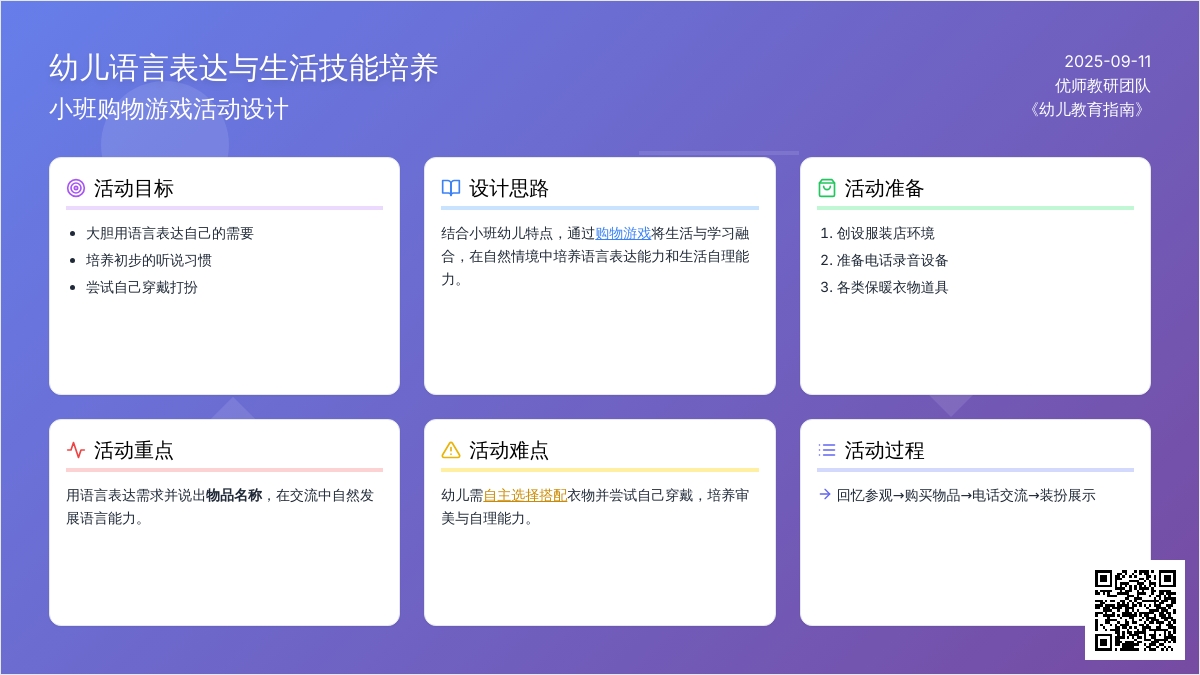Select the subtitle 小班购物游戏活动设计
The image size is (1200, 675).
[x=168, y=109]
